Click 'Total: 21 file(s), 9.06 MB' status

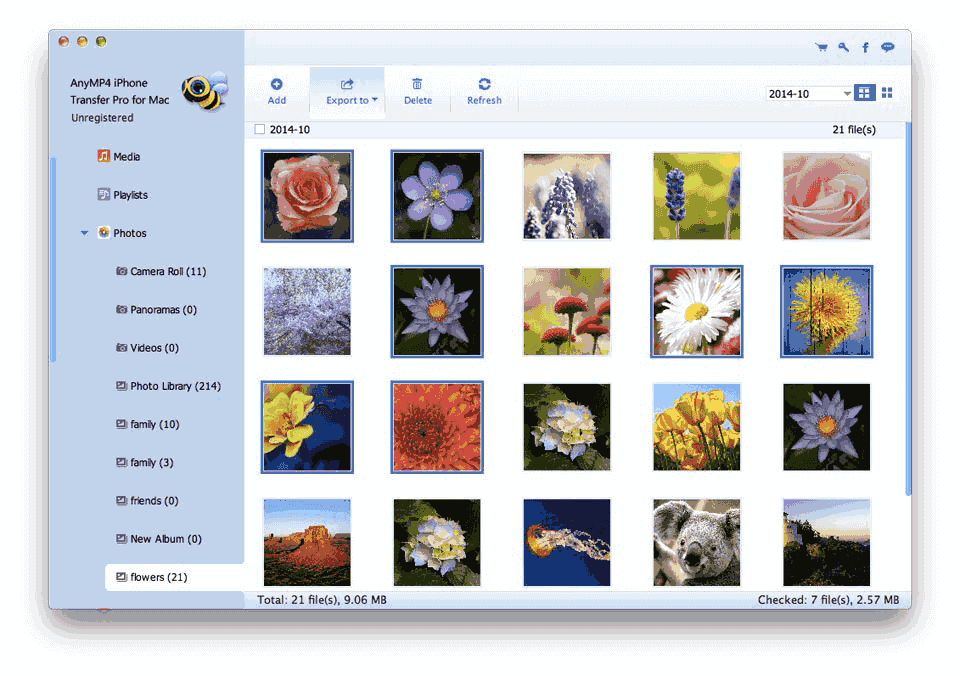pyautogui.click(x=322, y=600)
